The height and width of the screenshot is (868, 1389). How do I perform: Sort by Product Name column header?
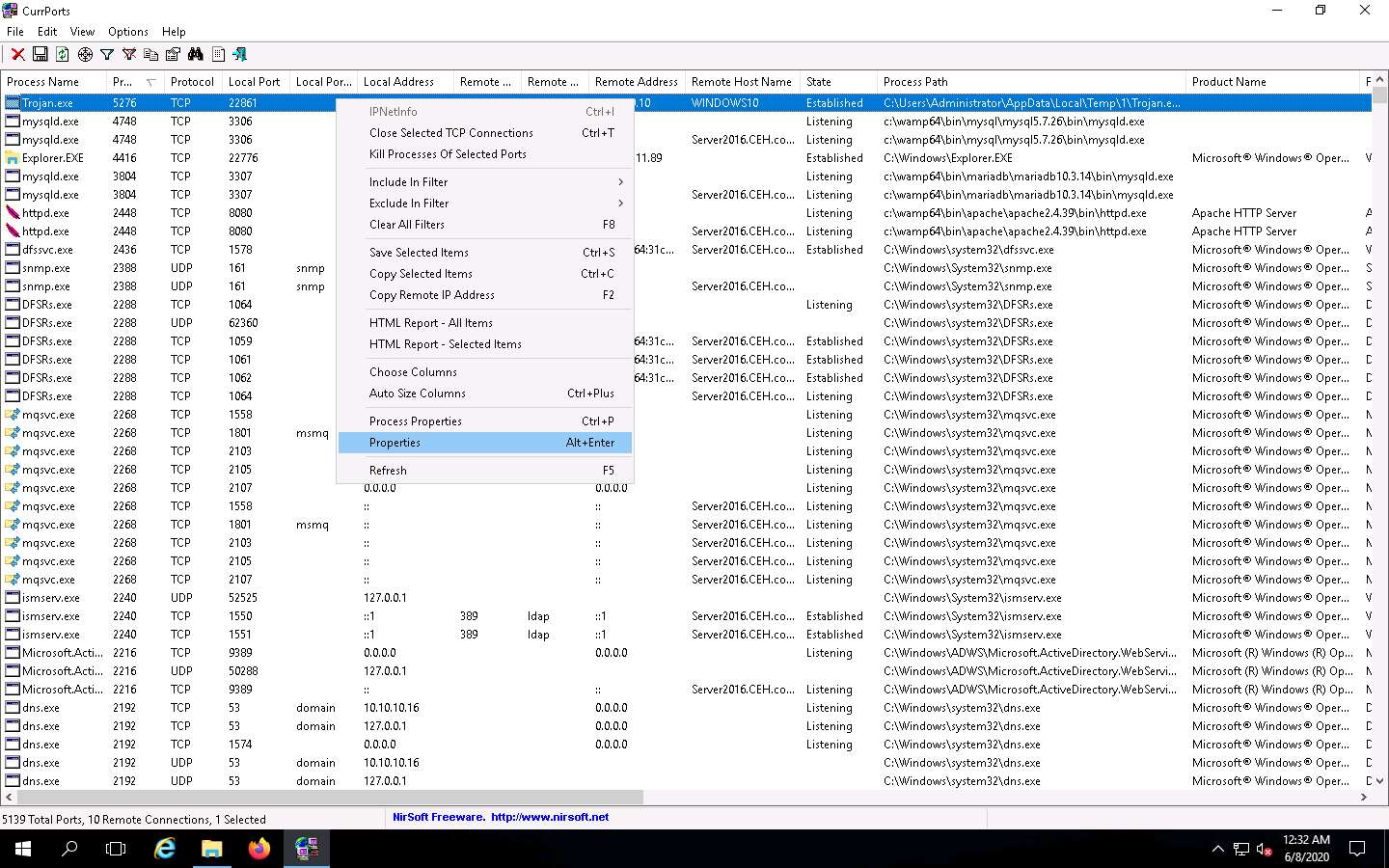click(1272, 82)
